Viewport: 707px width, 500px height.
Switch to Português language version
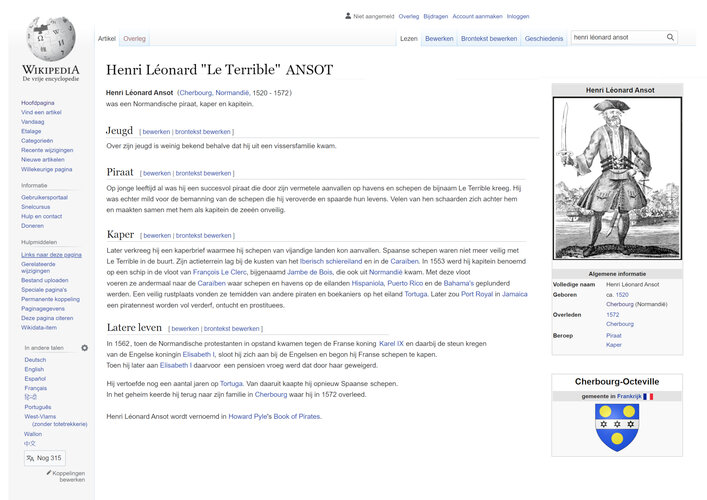pos(38,407)
